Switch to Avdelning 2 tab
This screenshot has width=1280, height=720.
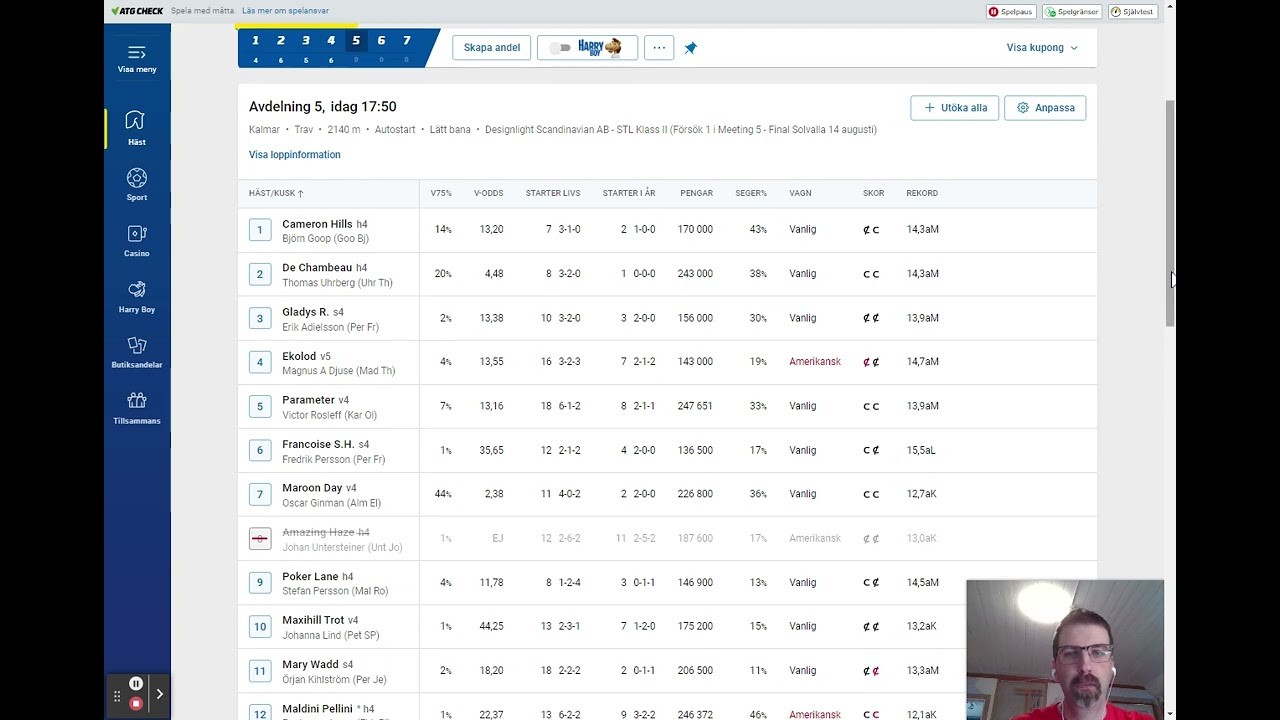point(281,47)
